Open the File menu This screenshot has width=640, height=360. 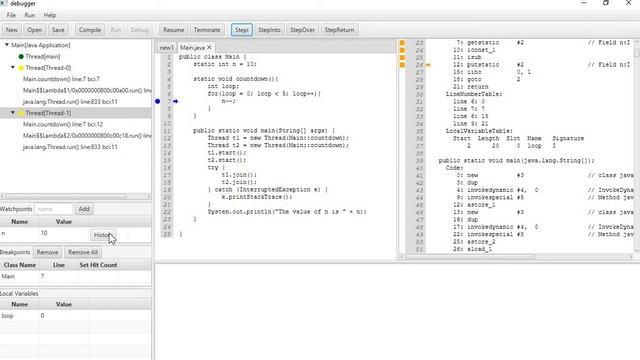(x=11, y=15)
